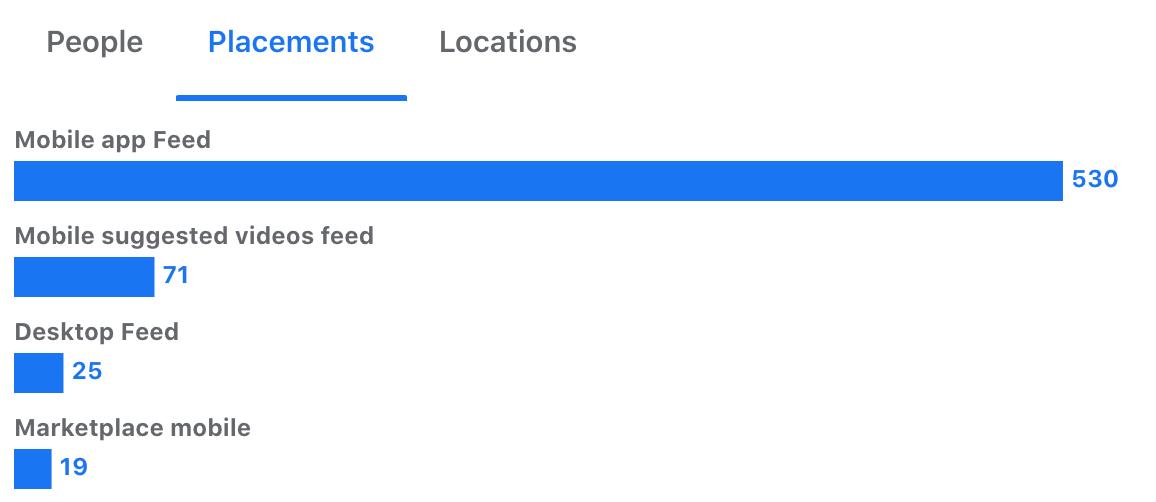The height and width of the screenshot is (502, 1156).
Task: Click the Mobile app Feed blue bar
Action: point(538,181)
